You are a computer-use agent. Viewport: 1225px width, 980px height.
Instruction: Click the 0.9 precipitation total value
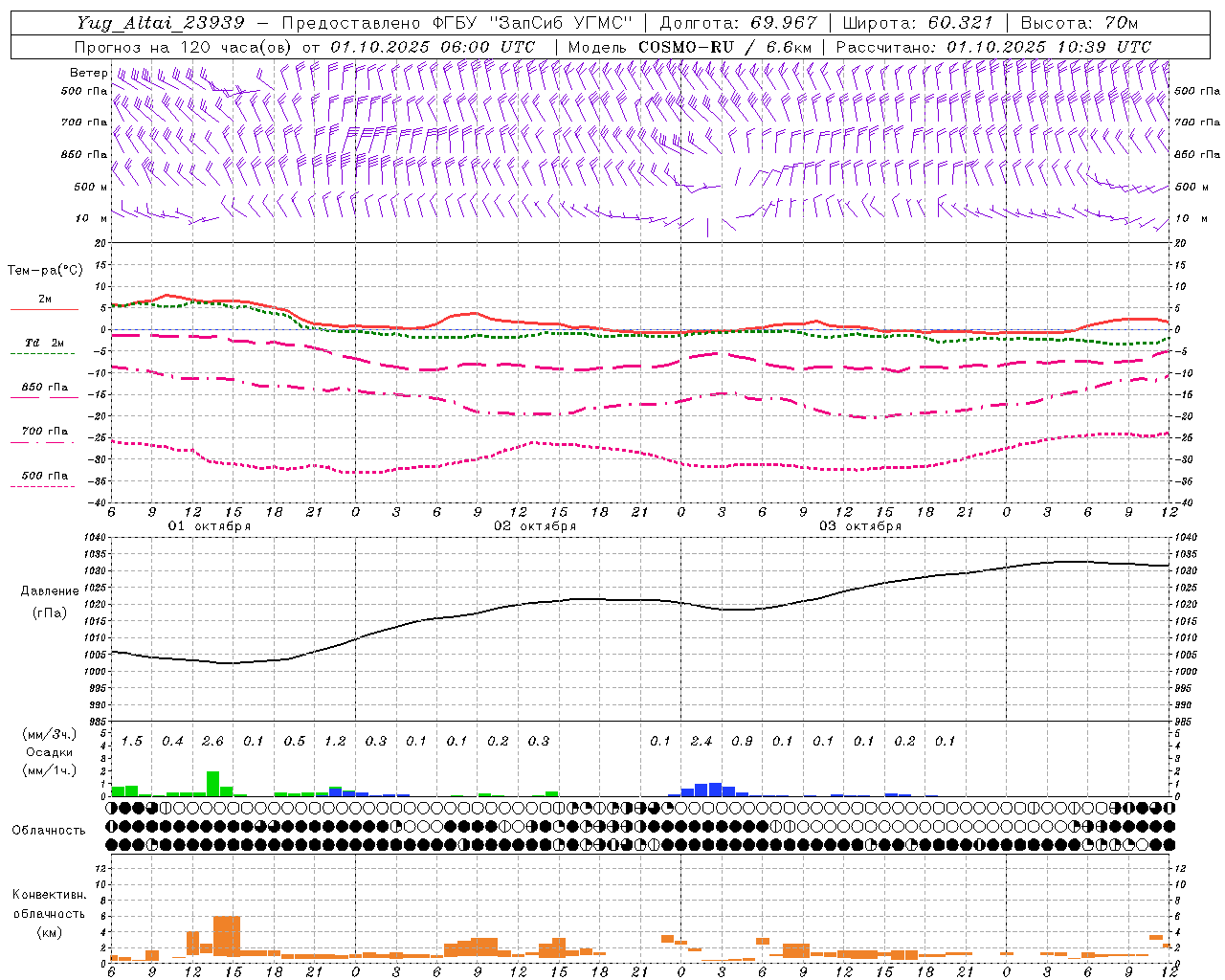coord(742,742)
